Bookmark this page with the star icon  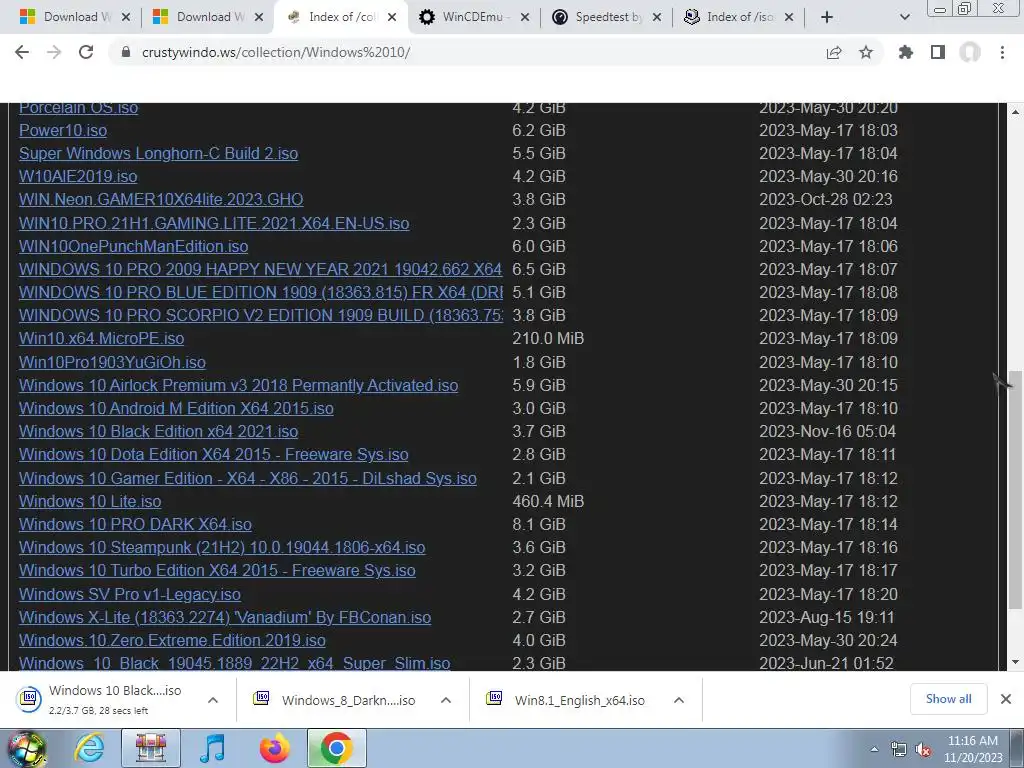pos(866,52)
